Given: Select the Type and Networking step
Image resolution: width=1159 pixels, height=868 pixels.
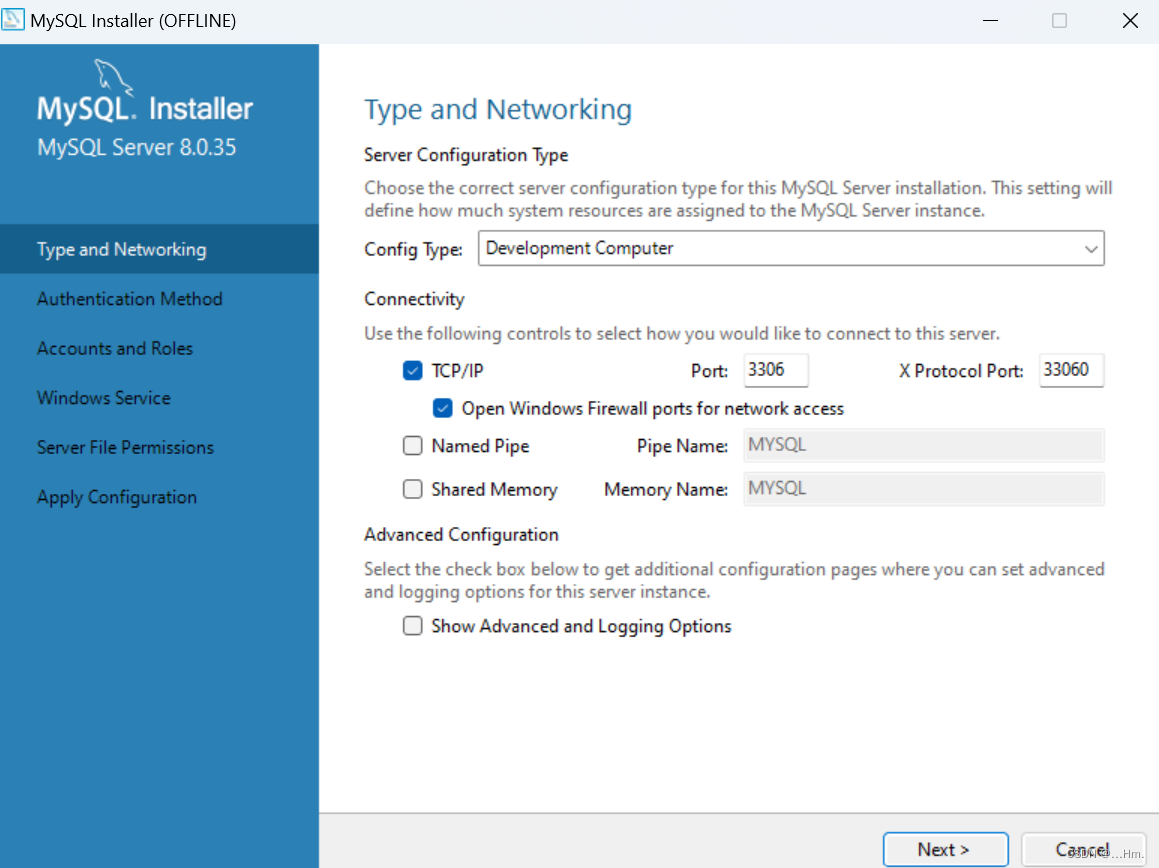Looking at the screenshot, I should [120, 248].
